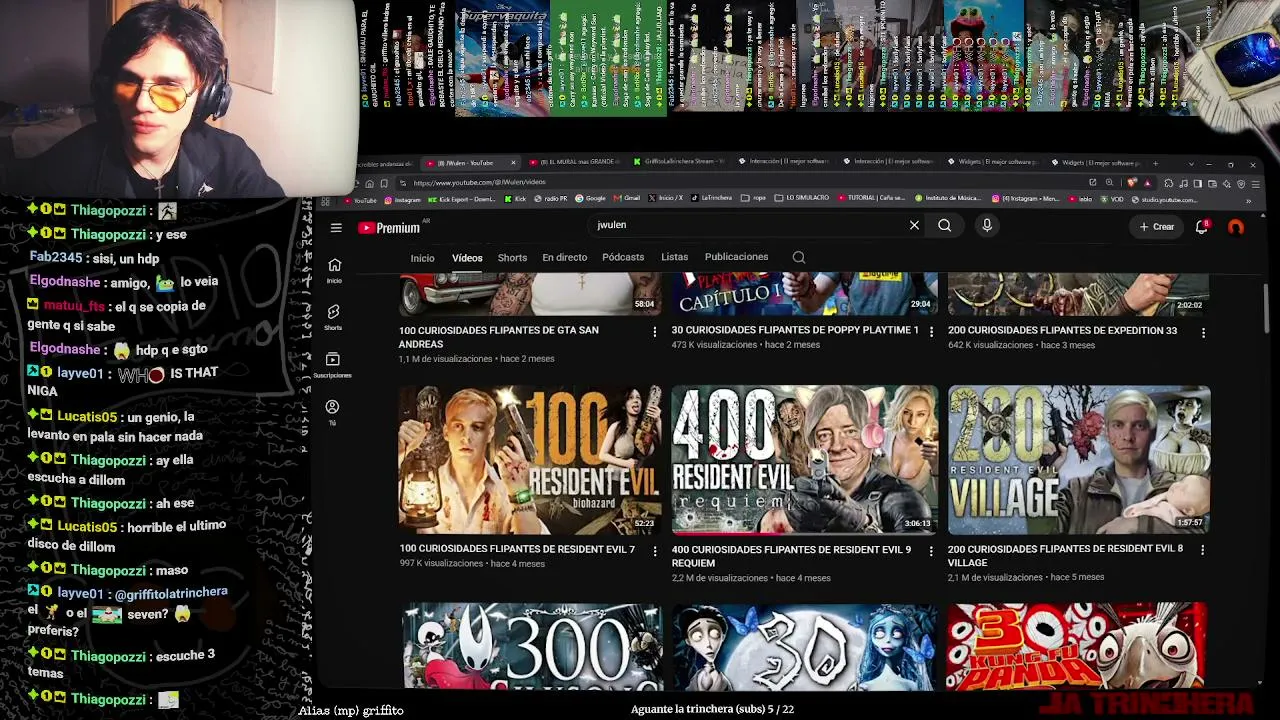
Task: Select the Listas channel tab
Action: coord(674,257)
